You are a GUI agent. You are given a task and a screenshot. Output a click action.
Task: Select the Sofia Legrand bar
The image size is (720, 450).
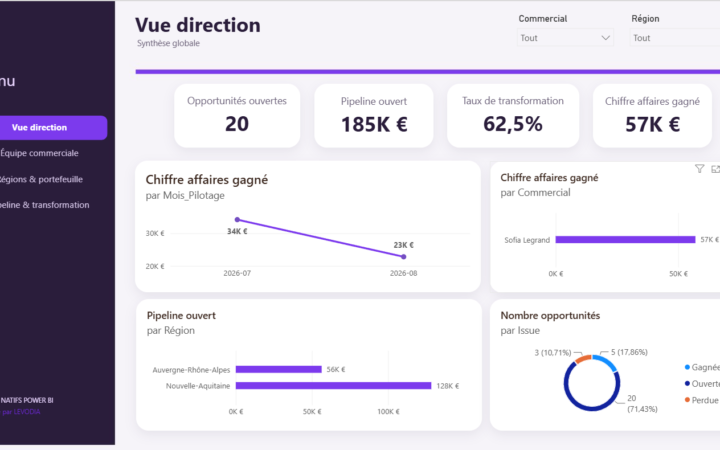(x=625, y=240)
